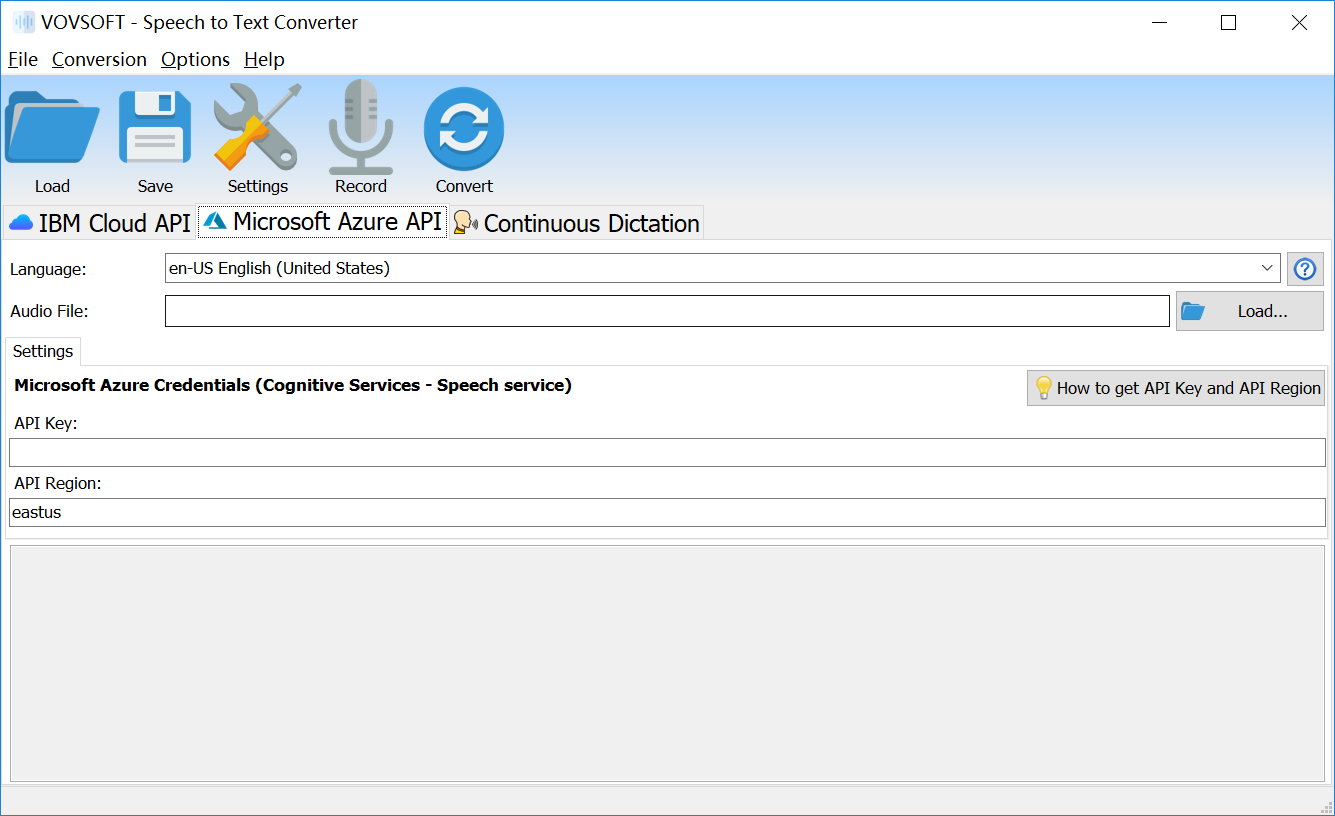Open the Continuous Dictation tab

[576, 223]
